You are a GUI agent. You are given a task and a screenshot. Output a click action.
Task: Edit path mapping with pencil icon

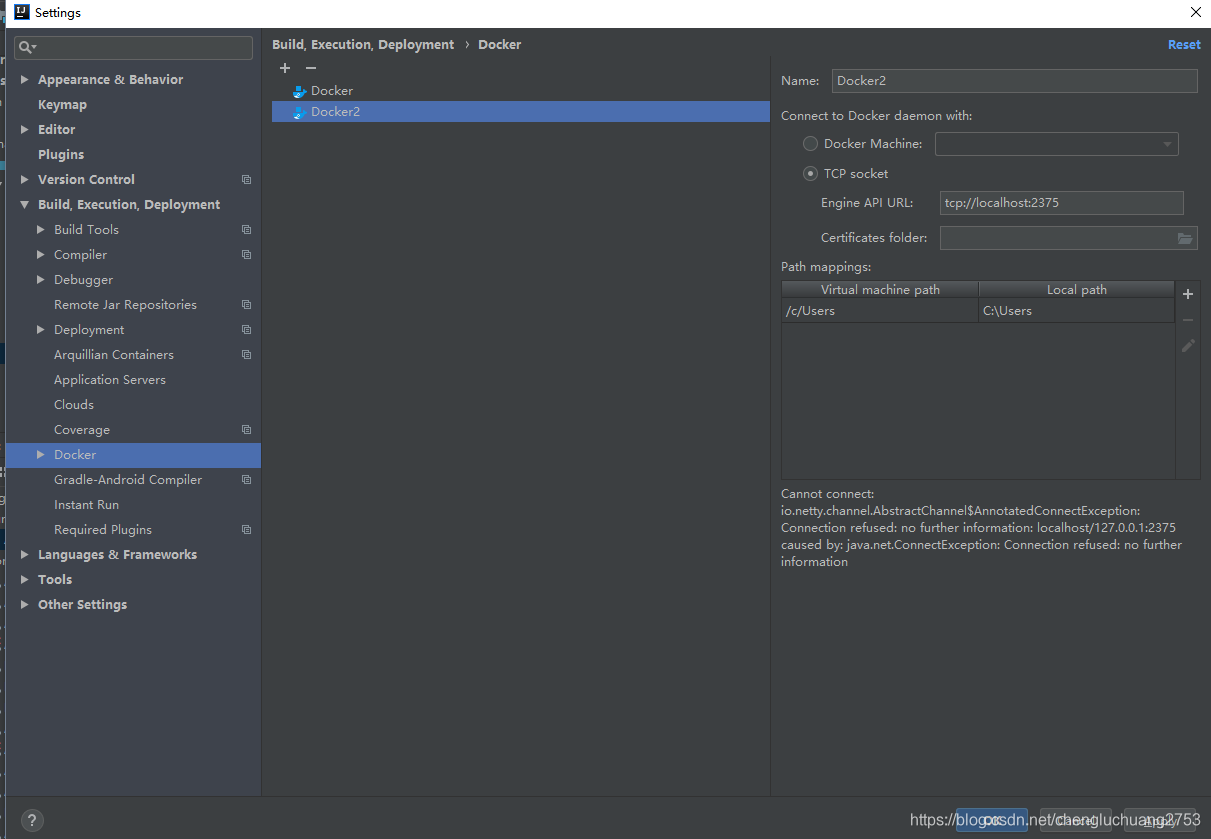1188,345
